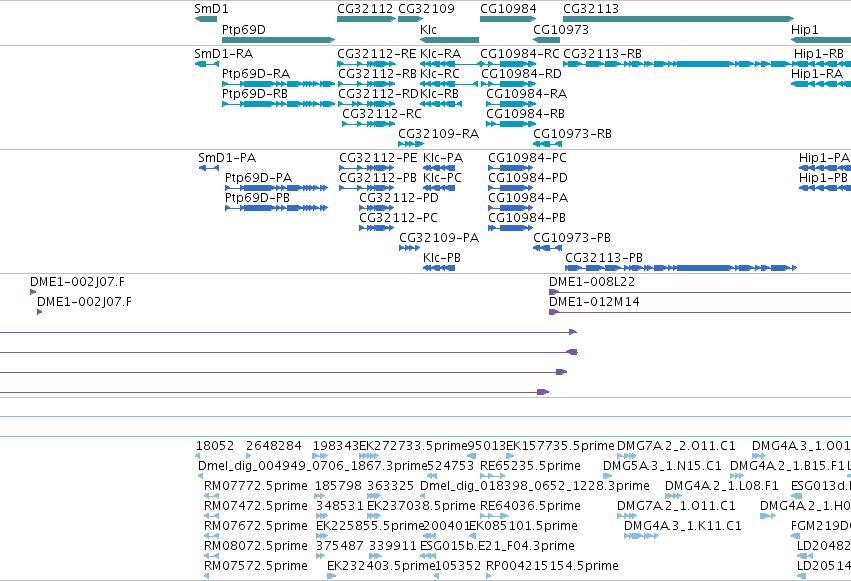
Task: Select transcript CG10973-RB
Action: (572, 134)
